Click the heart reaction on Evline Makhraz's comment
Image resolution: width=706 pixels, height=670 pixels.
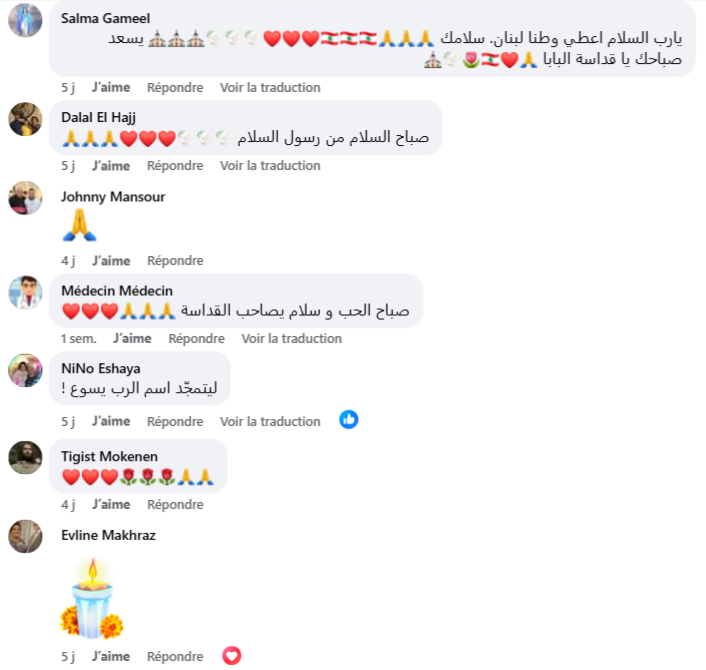point(231,656)
